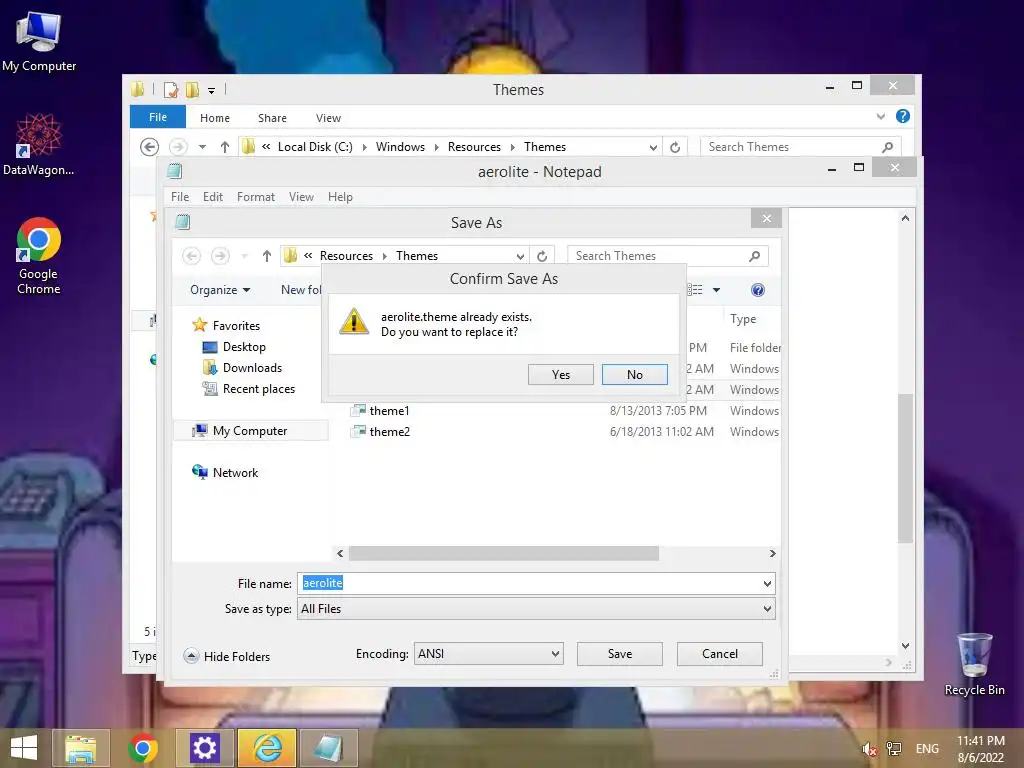
Task: Click Save As up arrow
Action: [x=266, y=256]
